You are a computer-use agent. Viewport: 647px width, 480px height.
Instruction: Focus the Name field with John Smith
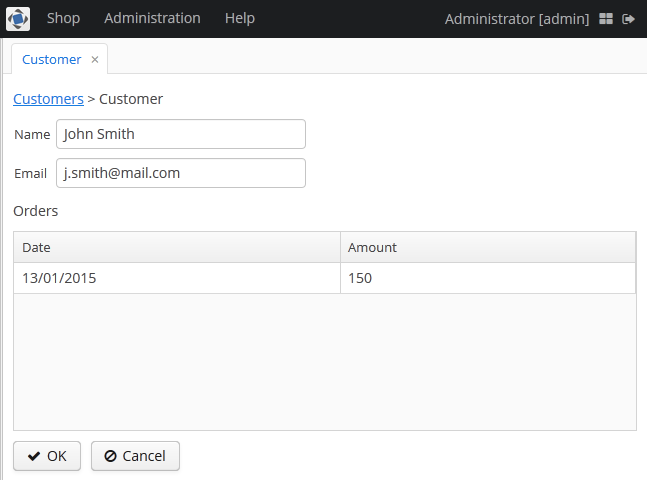[x=180, y=134]
